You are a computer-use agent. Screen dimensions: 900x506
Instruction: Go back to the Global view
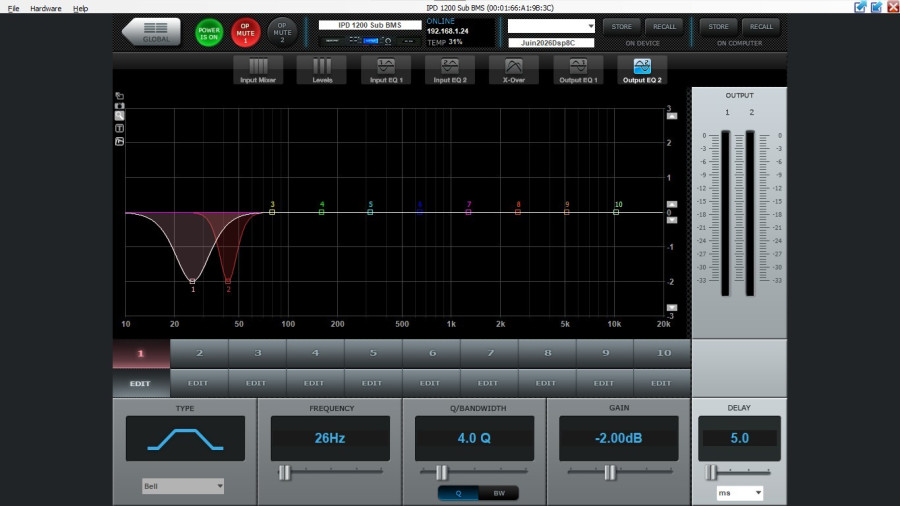coord(152,32)
